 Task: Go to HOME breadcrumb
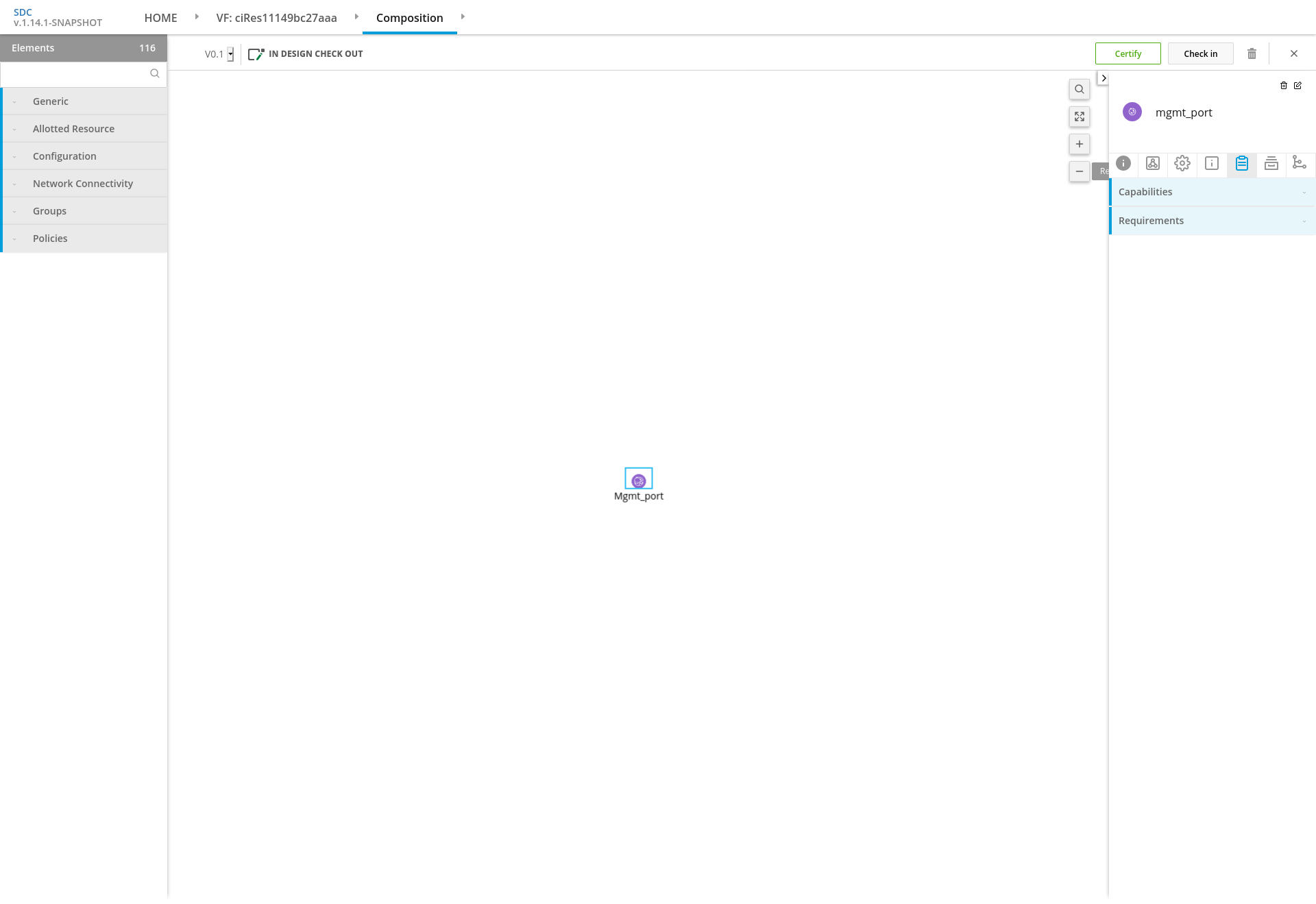pos(160,18)
